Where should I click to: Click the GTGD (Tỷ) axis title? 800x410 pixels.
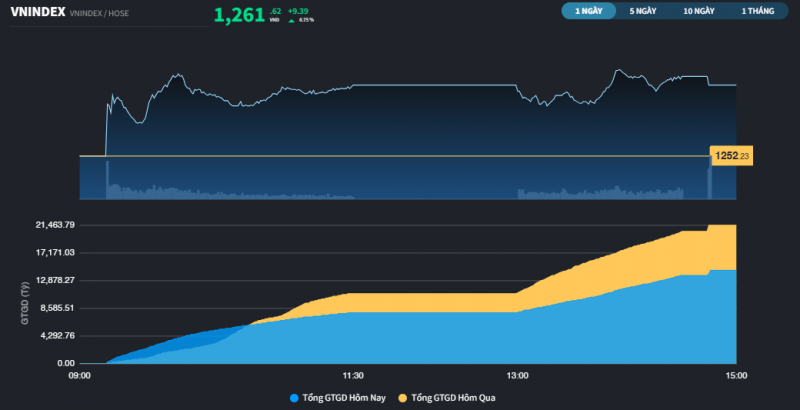25,303
